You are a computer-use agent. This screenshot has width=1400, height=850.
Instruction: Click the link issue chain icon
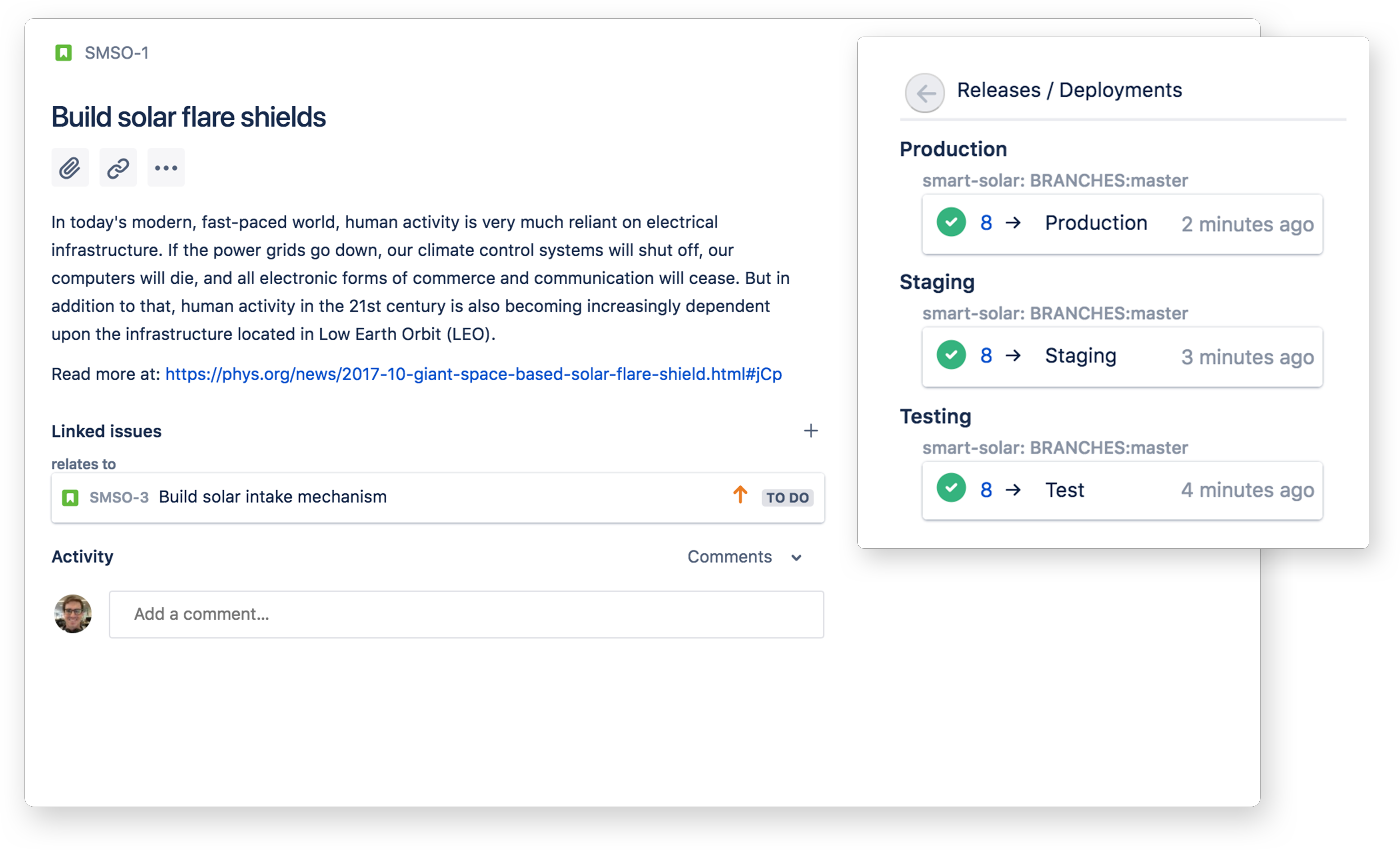point(118,168)
